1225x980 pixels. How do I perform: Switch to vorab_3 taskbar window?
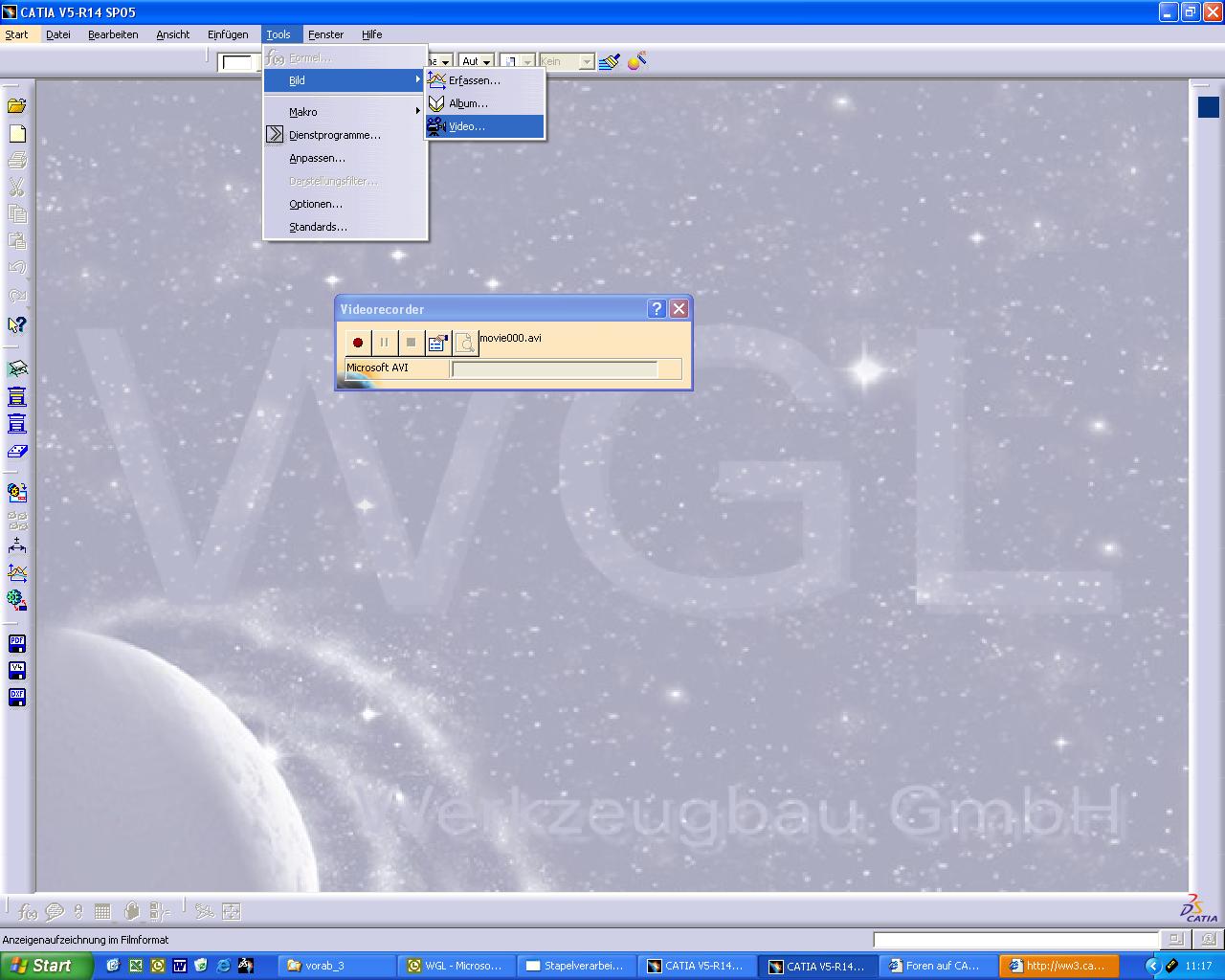[x=339, y=966]
